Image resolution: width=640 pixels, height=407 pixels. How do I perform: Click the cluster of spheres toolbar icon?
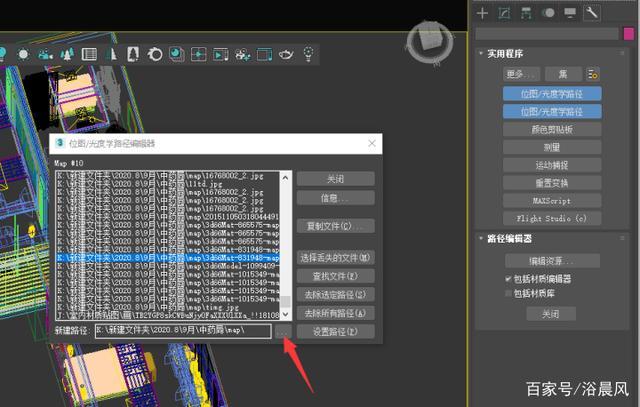242,54
